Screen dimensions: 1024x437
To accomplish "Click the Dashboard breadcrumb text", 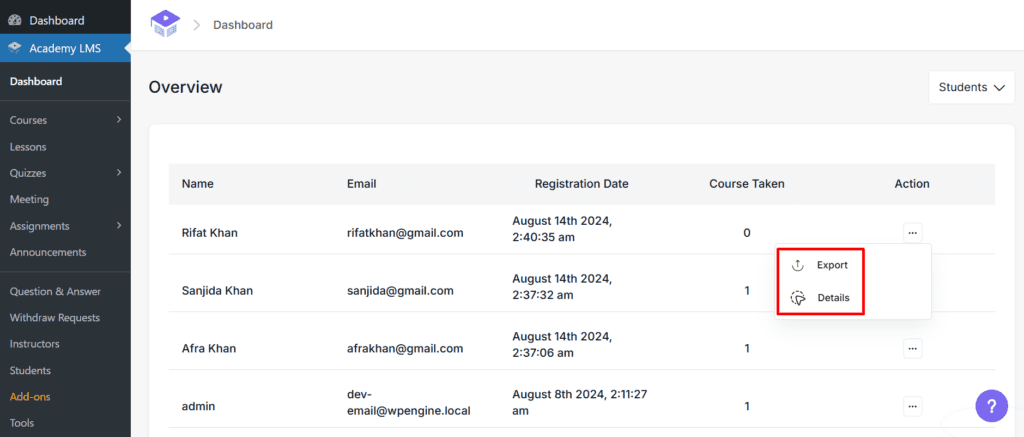I will [243, 25].
